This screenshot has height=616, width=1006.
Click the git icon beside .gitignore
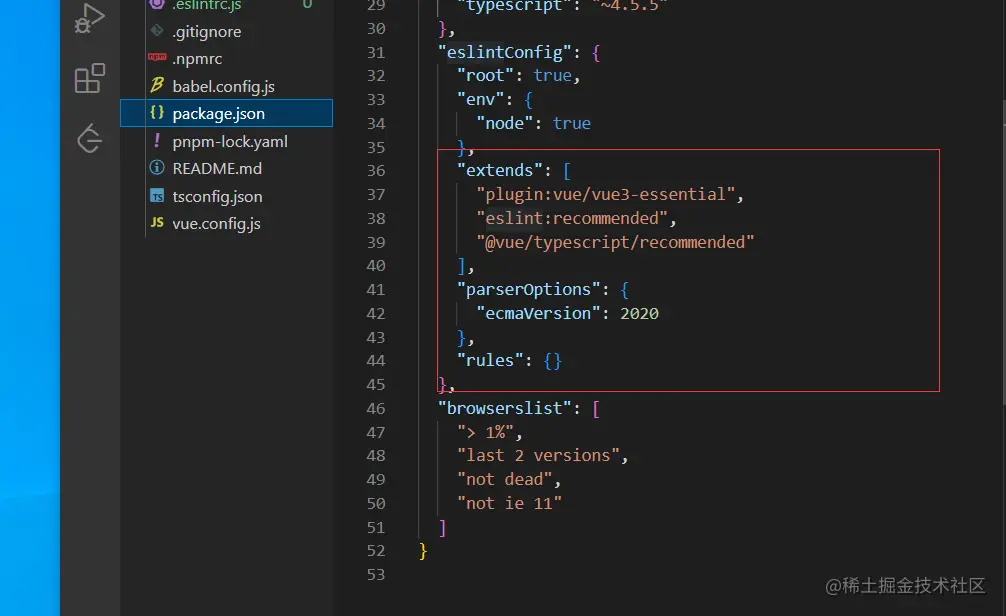click(x=157, y=30)
